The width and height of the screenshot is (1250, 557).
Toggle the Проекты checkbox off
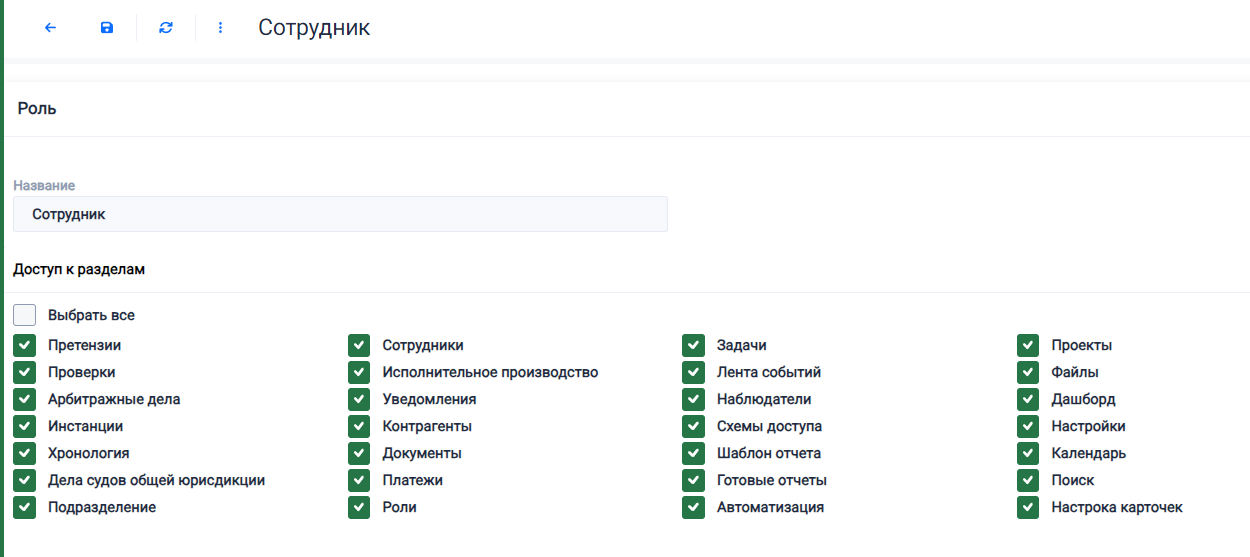(x=1028, y=345)
